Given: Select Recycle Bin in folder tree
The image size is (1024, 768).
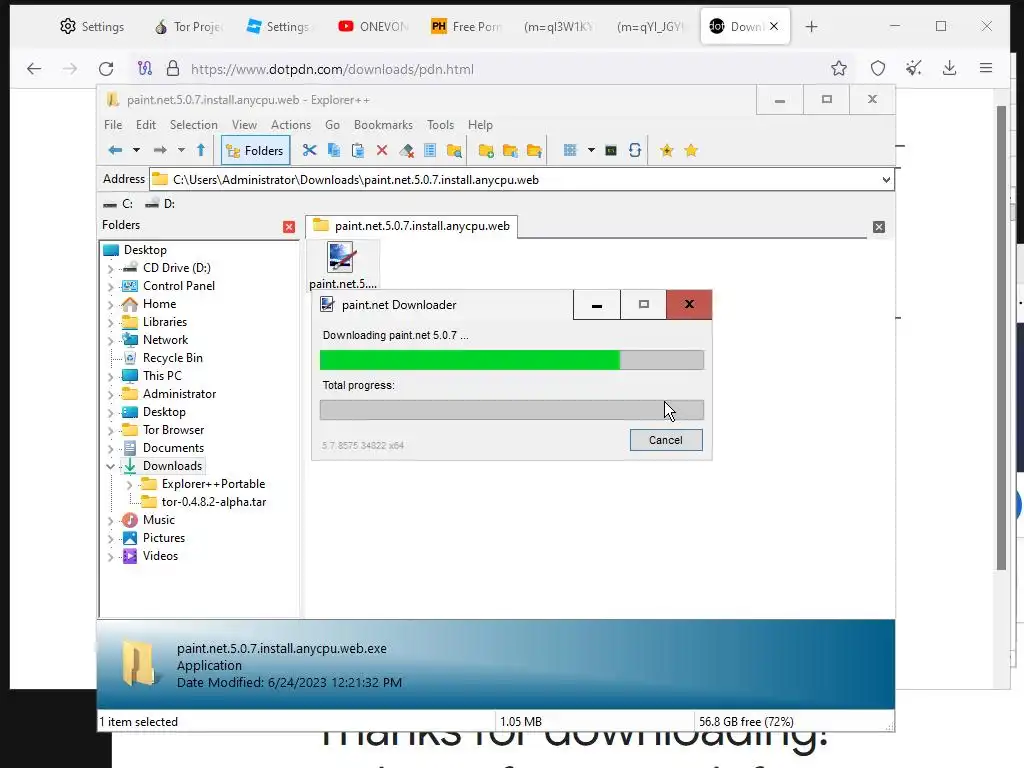Looking at the screenshot, I should (x=172, y=358).
